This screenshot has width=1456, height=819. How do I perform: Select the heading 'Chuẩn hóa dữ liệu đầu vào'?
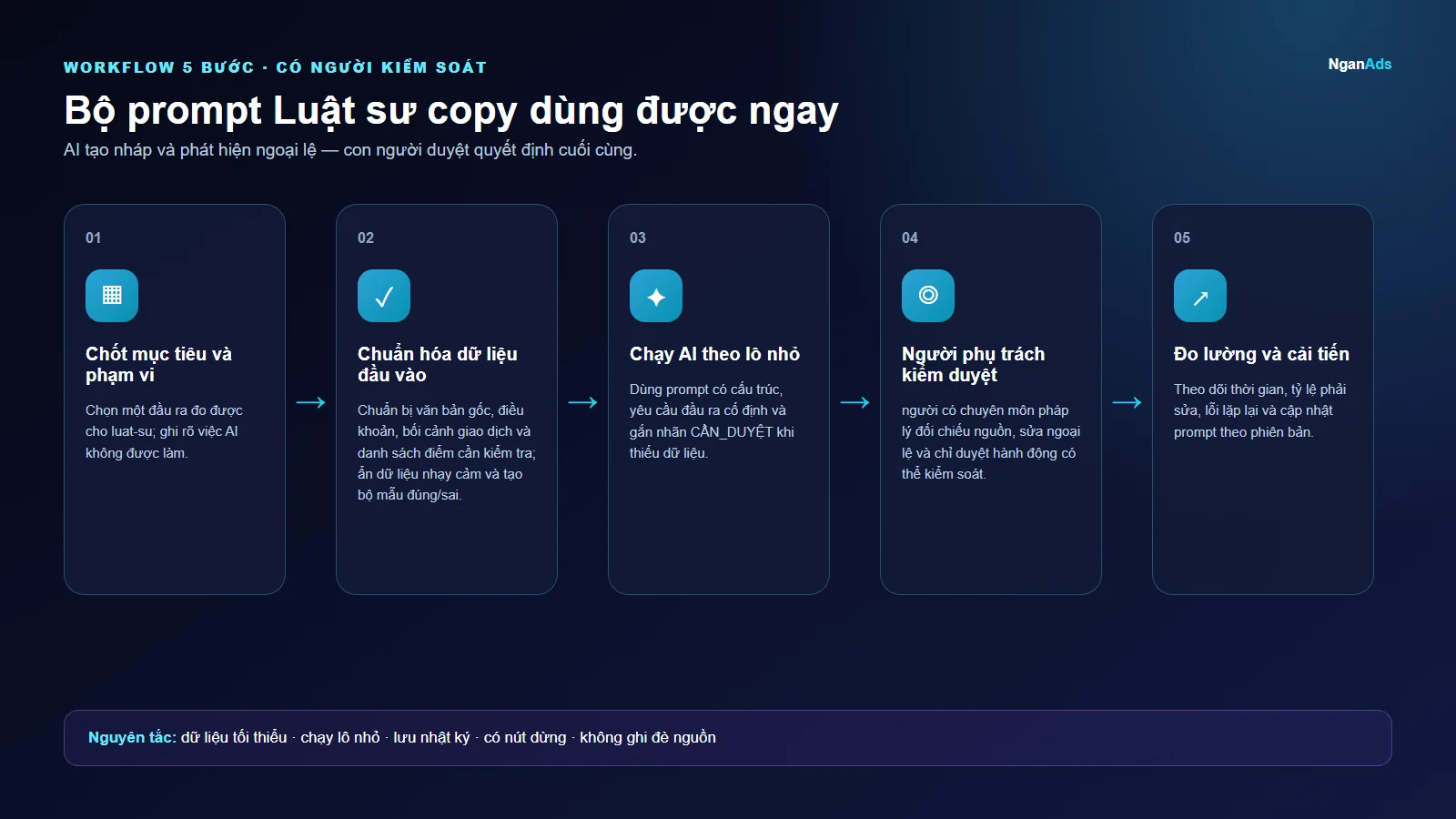(437, 364)
